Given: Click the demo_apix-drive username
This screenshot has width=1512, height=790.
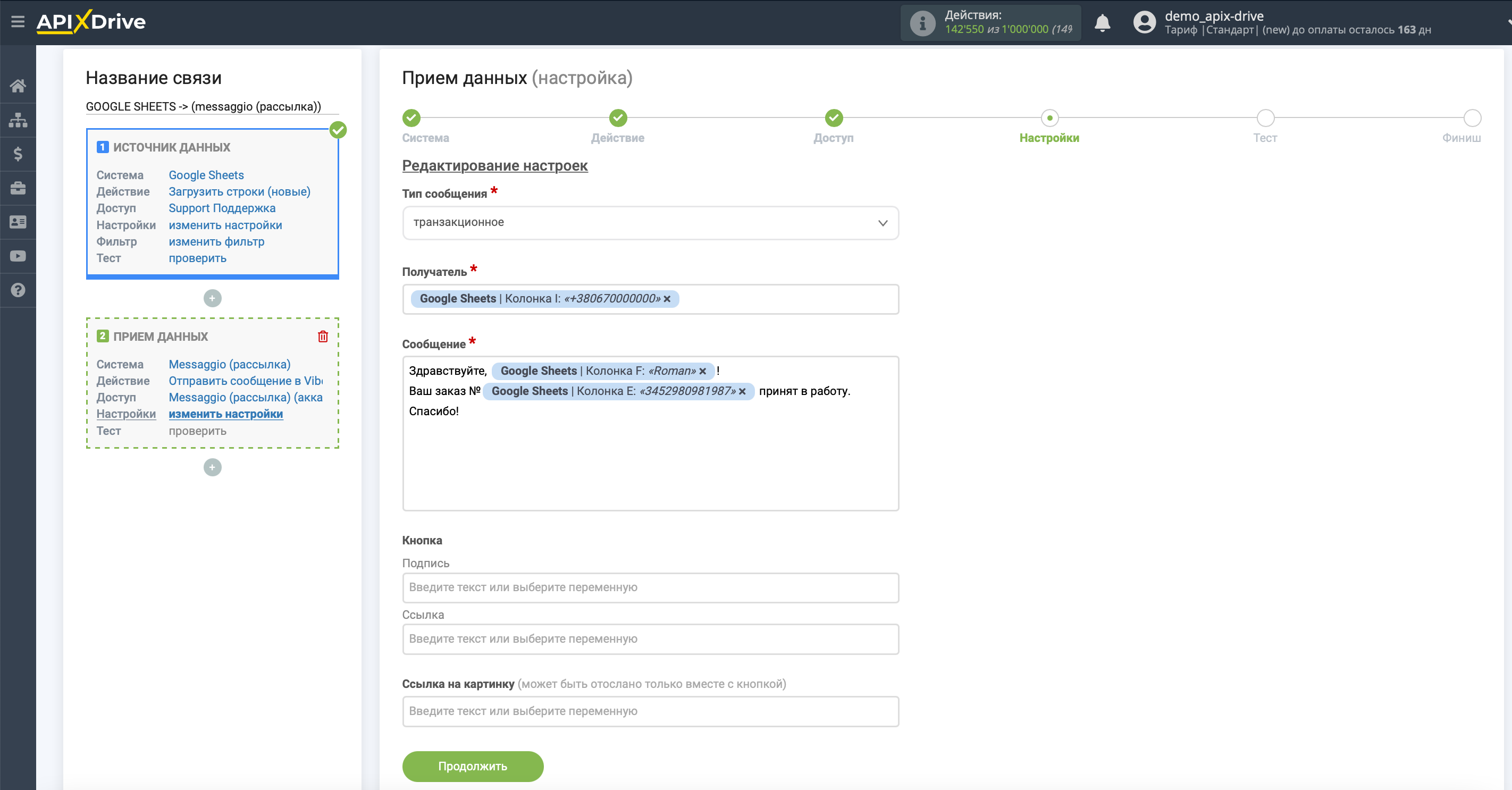Looking at the screenshot, I should point(1214,16).
